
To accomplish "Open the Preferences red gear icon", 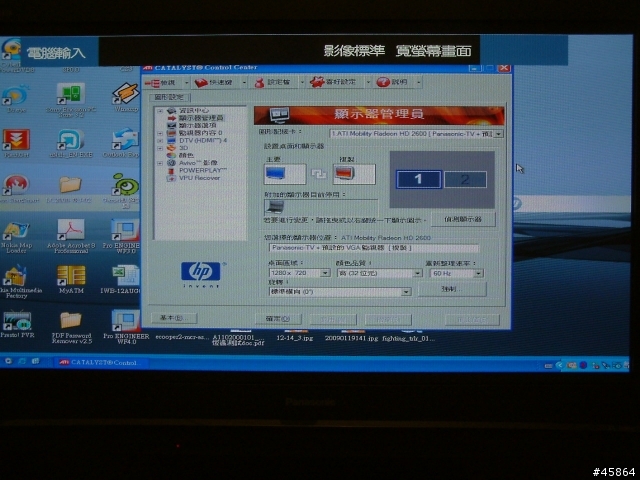I will click(x=317, y=82).
